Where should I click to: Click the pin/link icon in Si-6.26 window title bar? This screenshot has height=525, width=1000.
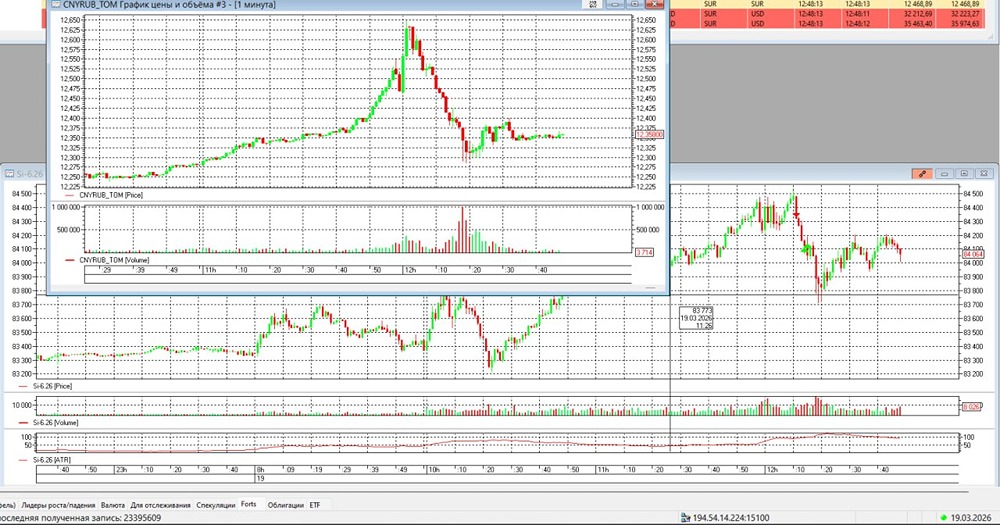pyautogui.click(x=922, y=174)
